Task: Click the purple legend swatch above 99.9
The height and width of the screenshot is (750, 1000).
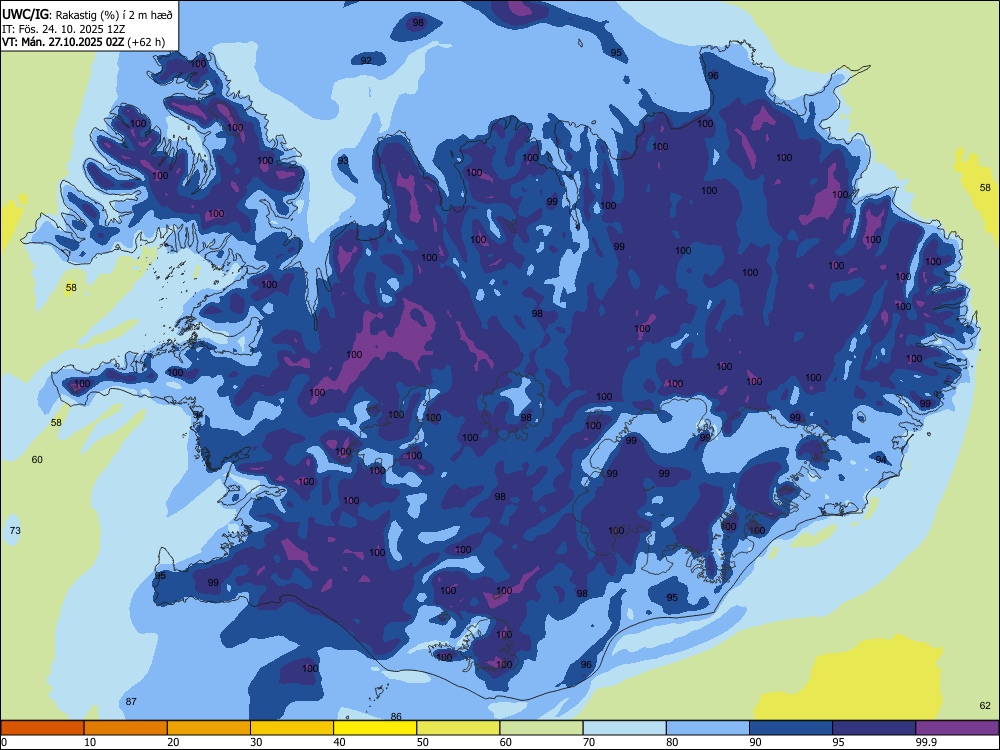Action: (957, 728)
